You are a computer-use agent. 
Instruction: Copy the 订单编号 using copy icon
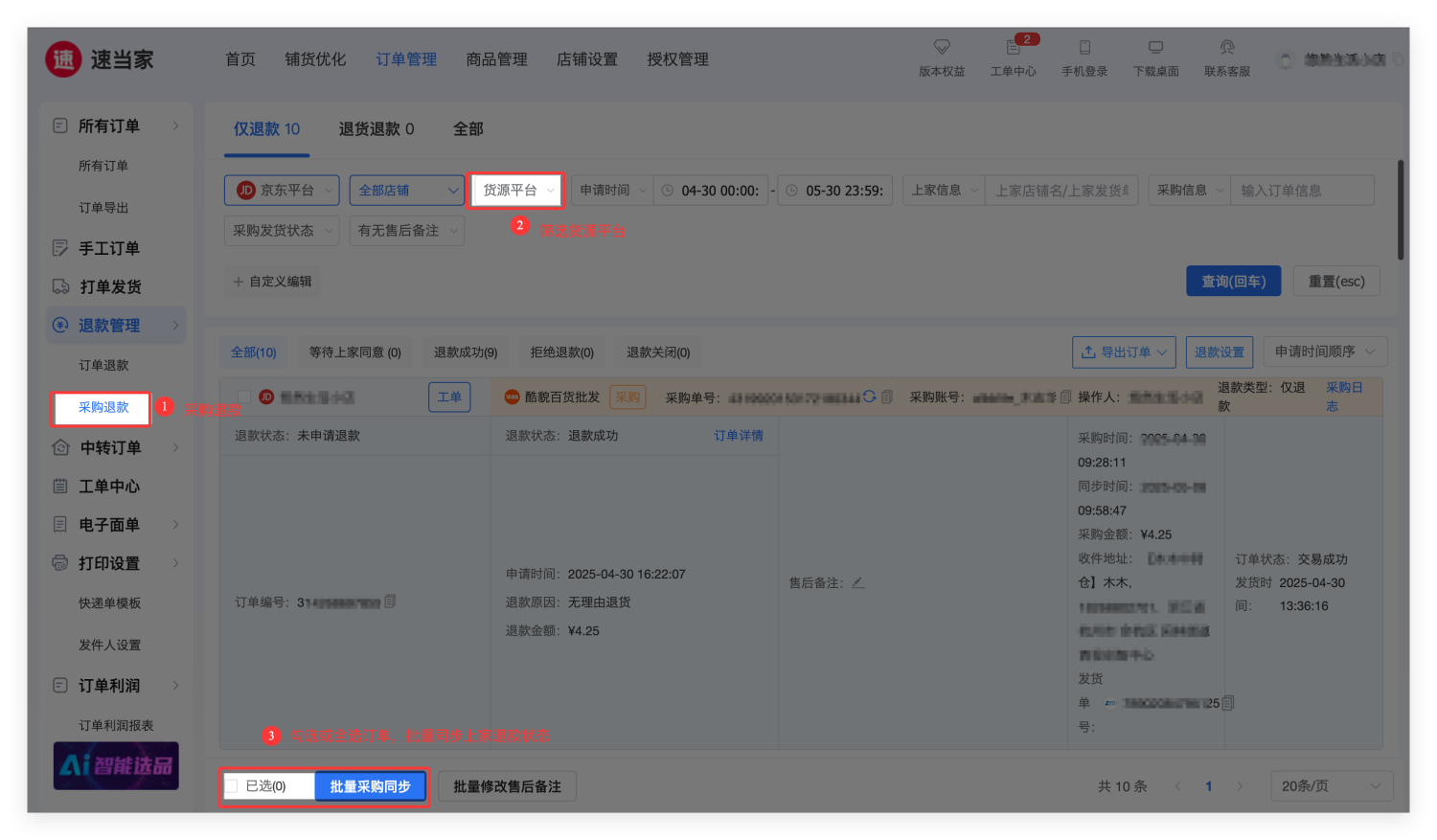(390, 602)
